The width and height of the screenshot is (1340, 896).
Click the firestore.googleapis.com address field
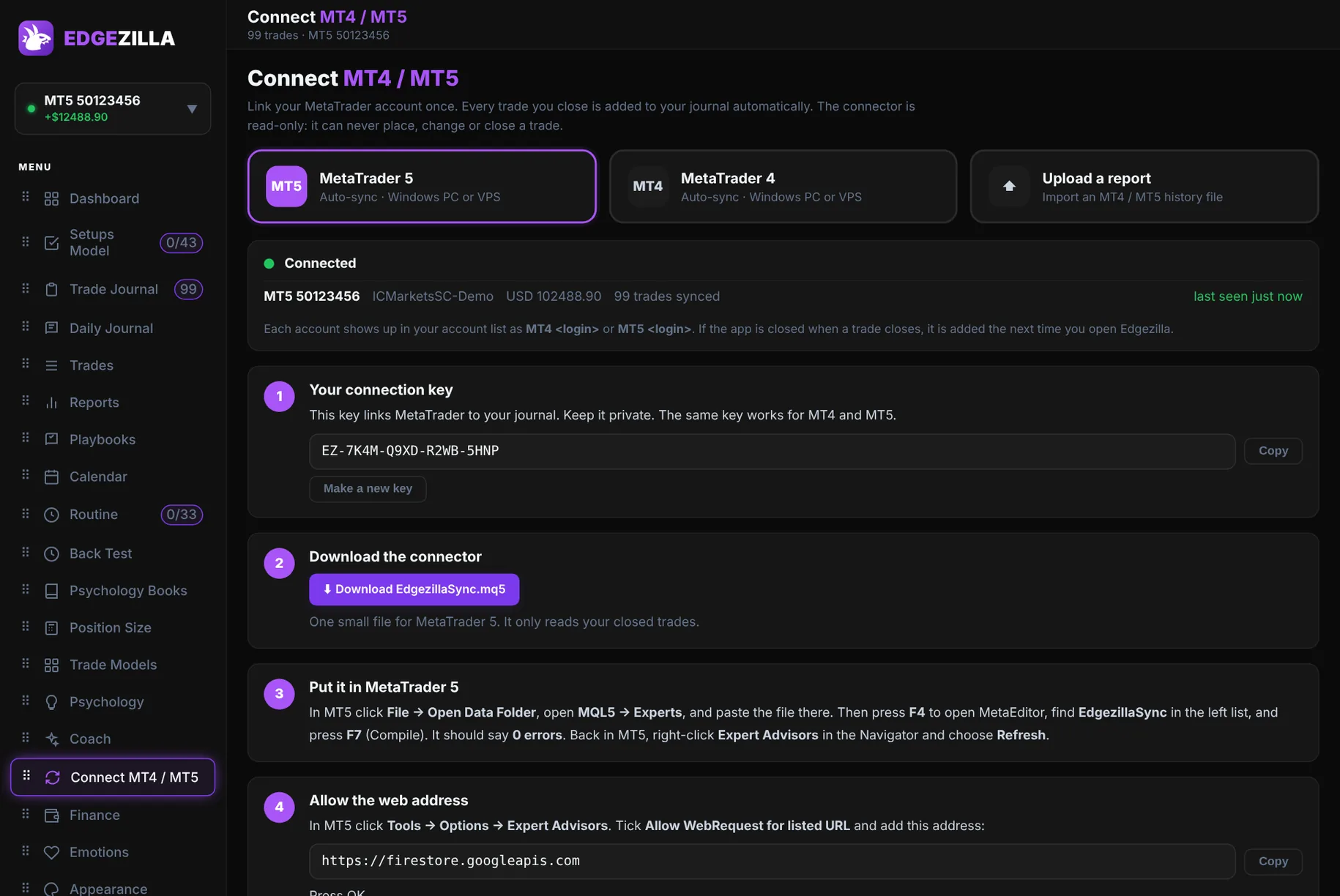(772, 861)
